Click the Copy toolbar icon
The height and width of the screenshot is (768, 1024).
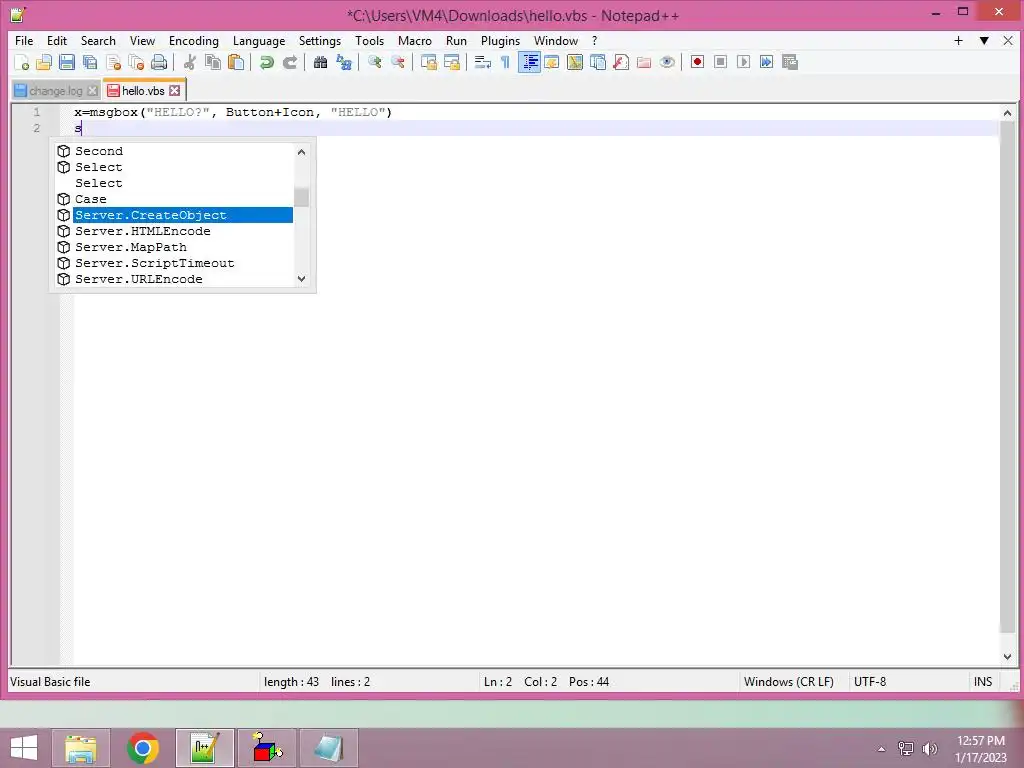click(213, 62)
